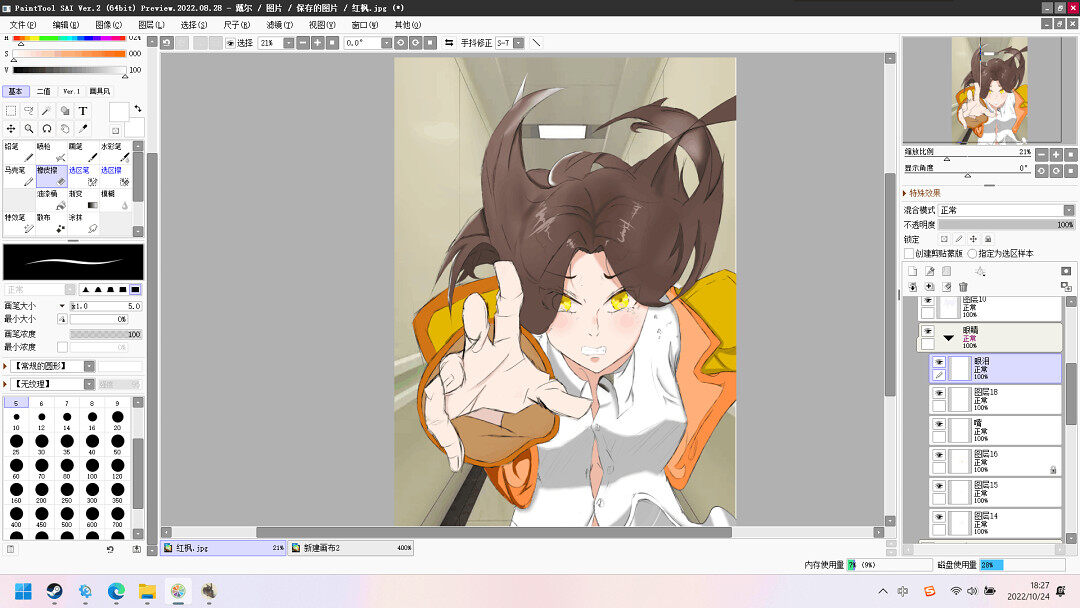Click the 二值 brush mode button
The width and height of the screenshot is (1080, 608).
[43, 91]
